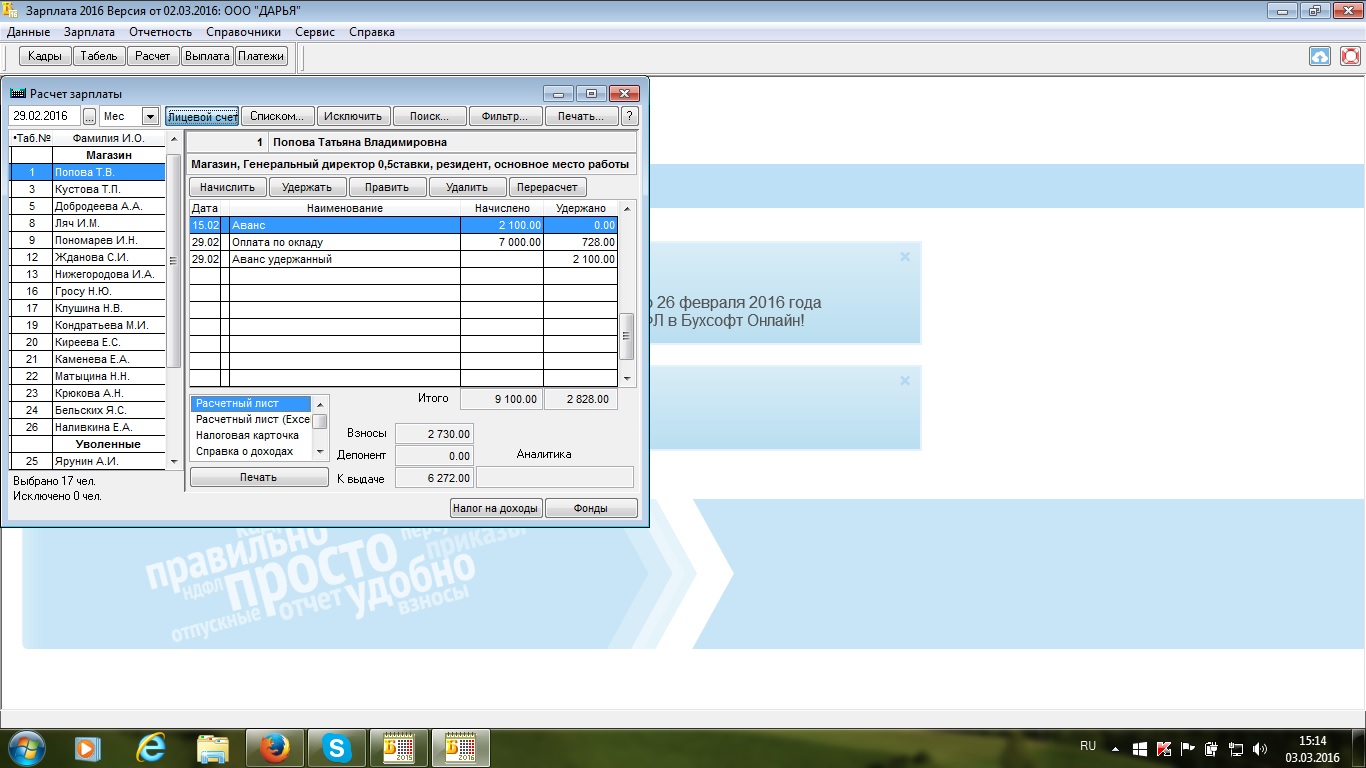Open the red lifebuoy help icon

click(x=1350, y=56)
